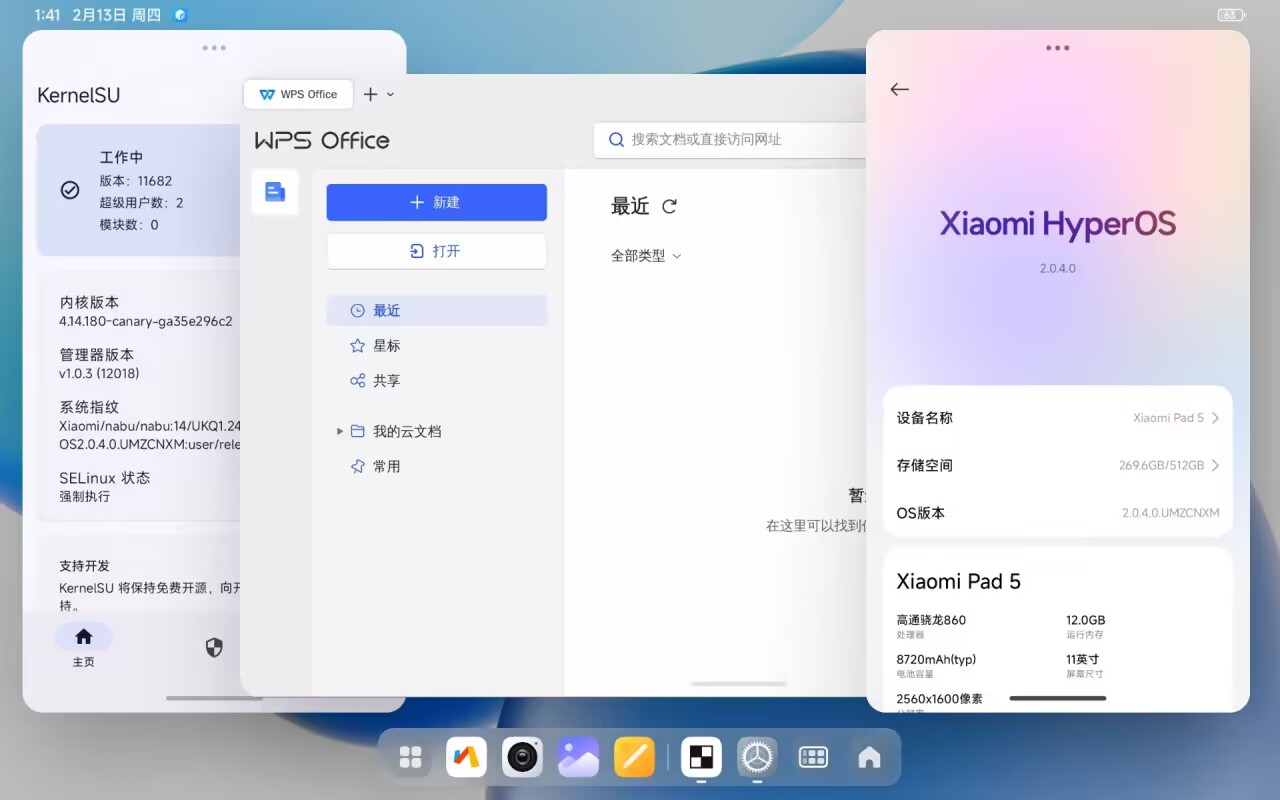Tap the checkmark status icon in KernelSU

(x=70, y=190)
